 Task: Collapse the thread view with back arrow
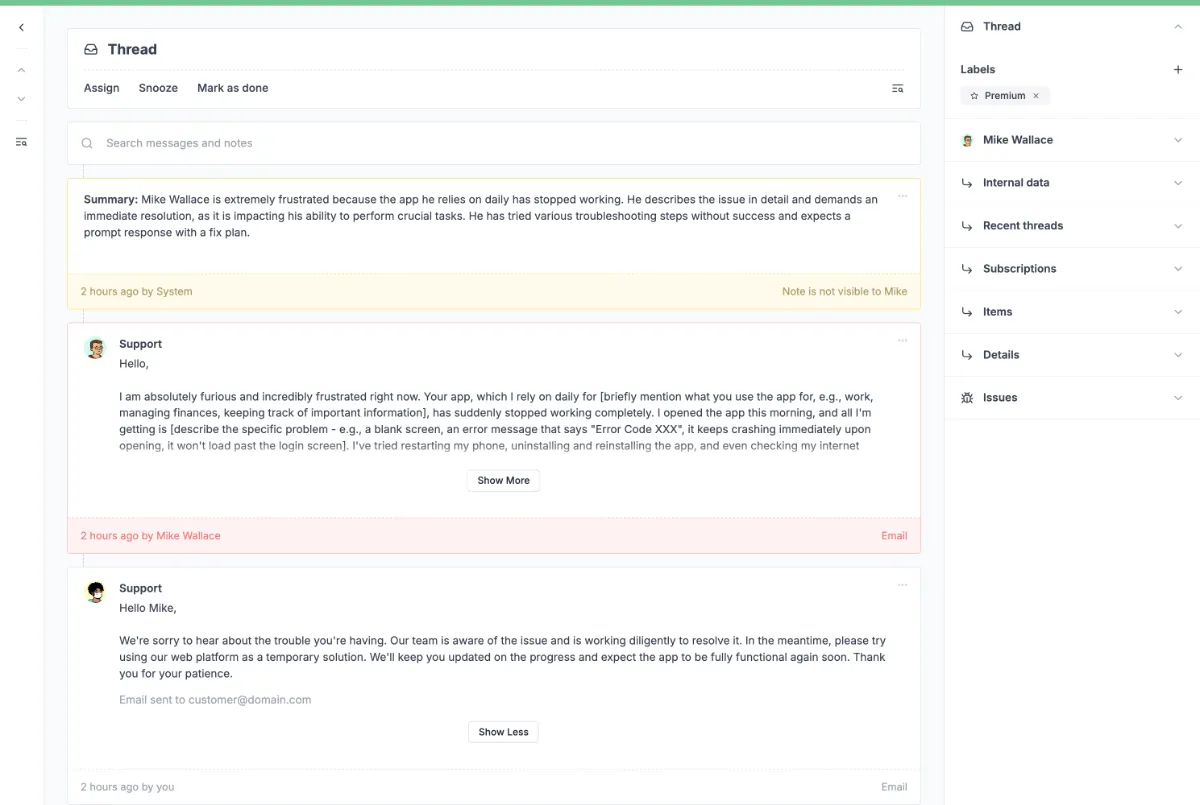click(x=21, y=27)
